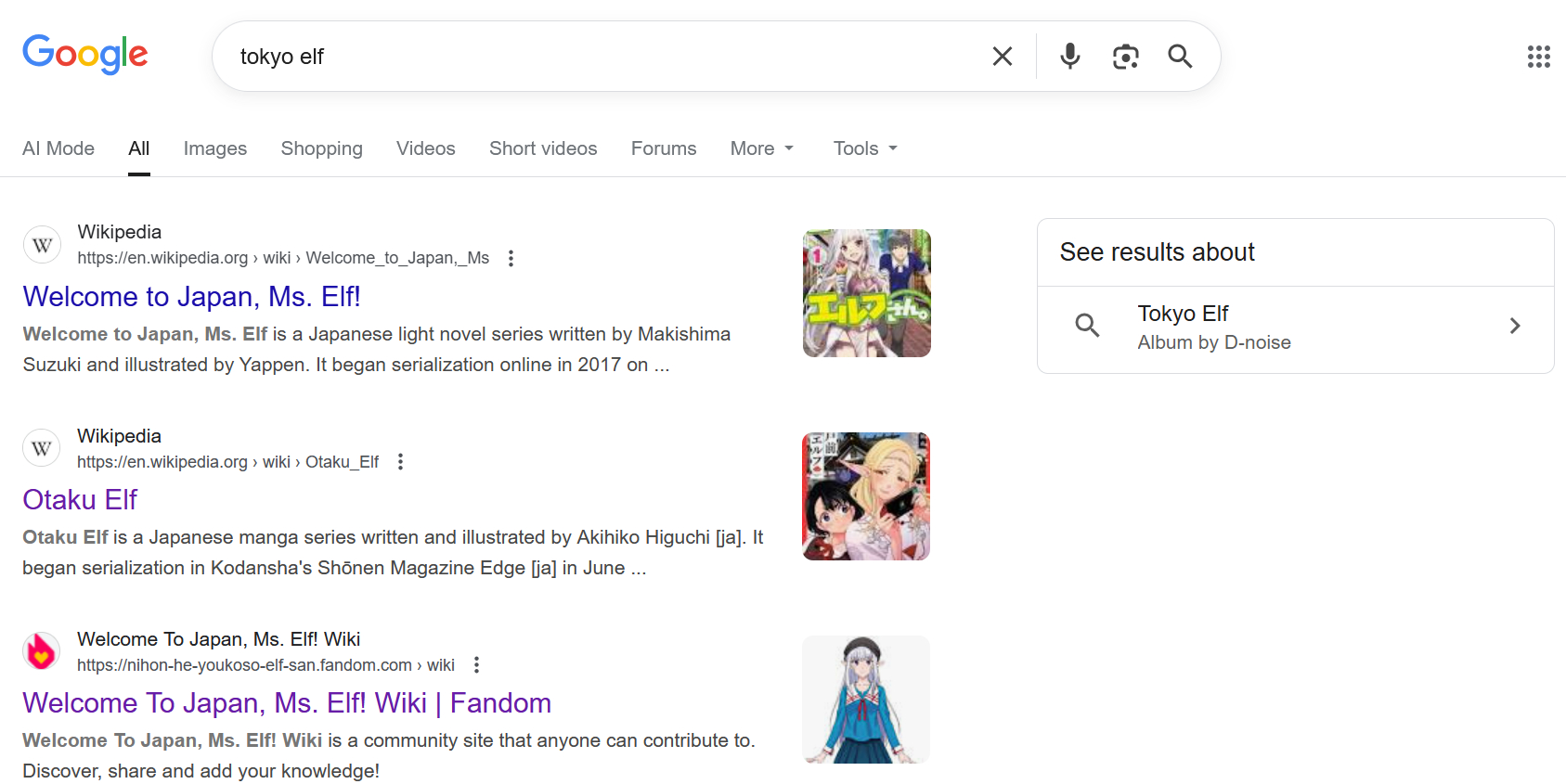Screen dimensions: 1566x784
Task: Click search icon in Tokyo Elf card
Action: (1087, 326)
